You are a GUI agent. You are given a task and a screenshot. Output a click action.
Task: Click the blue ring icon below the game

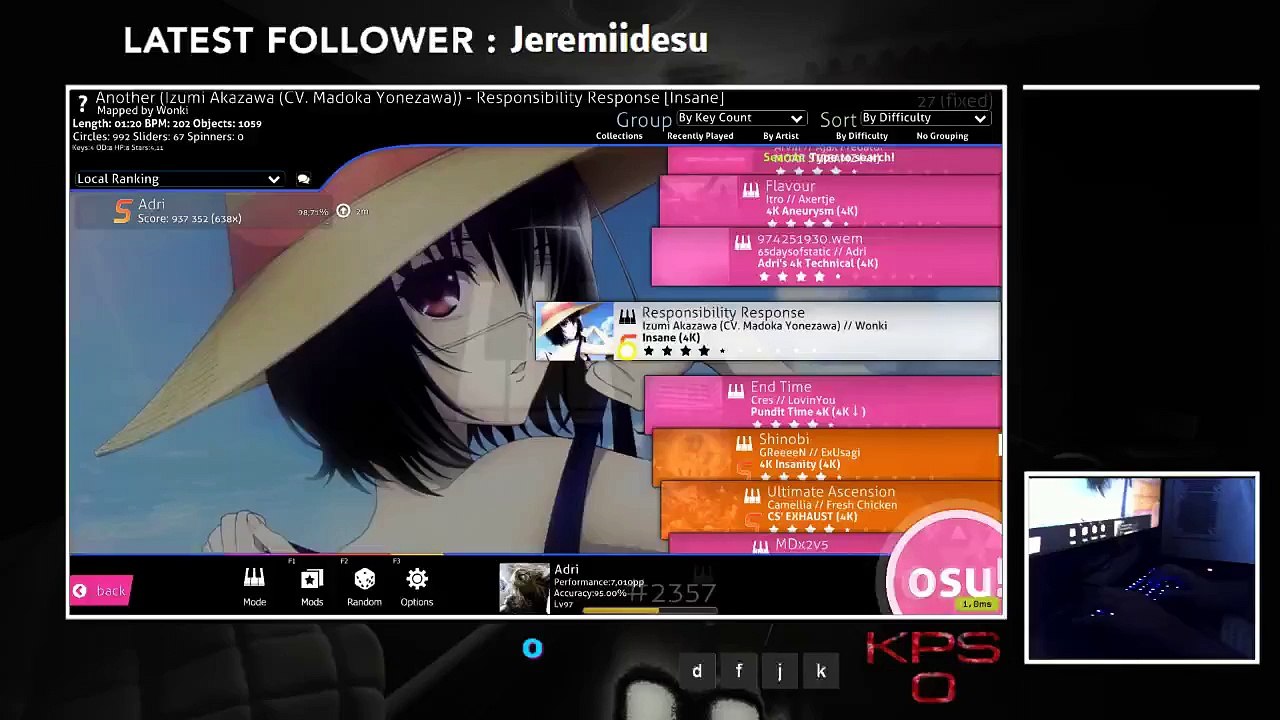532,649
